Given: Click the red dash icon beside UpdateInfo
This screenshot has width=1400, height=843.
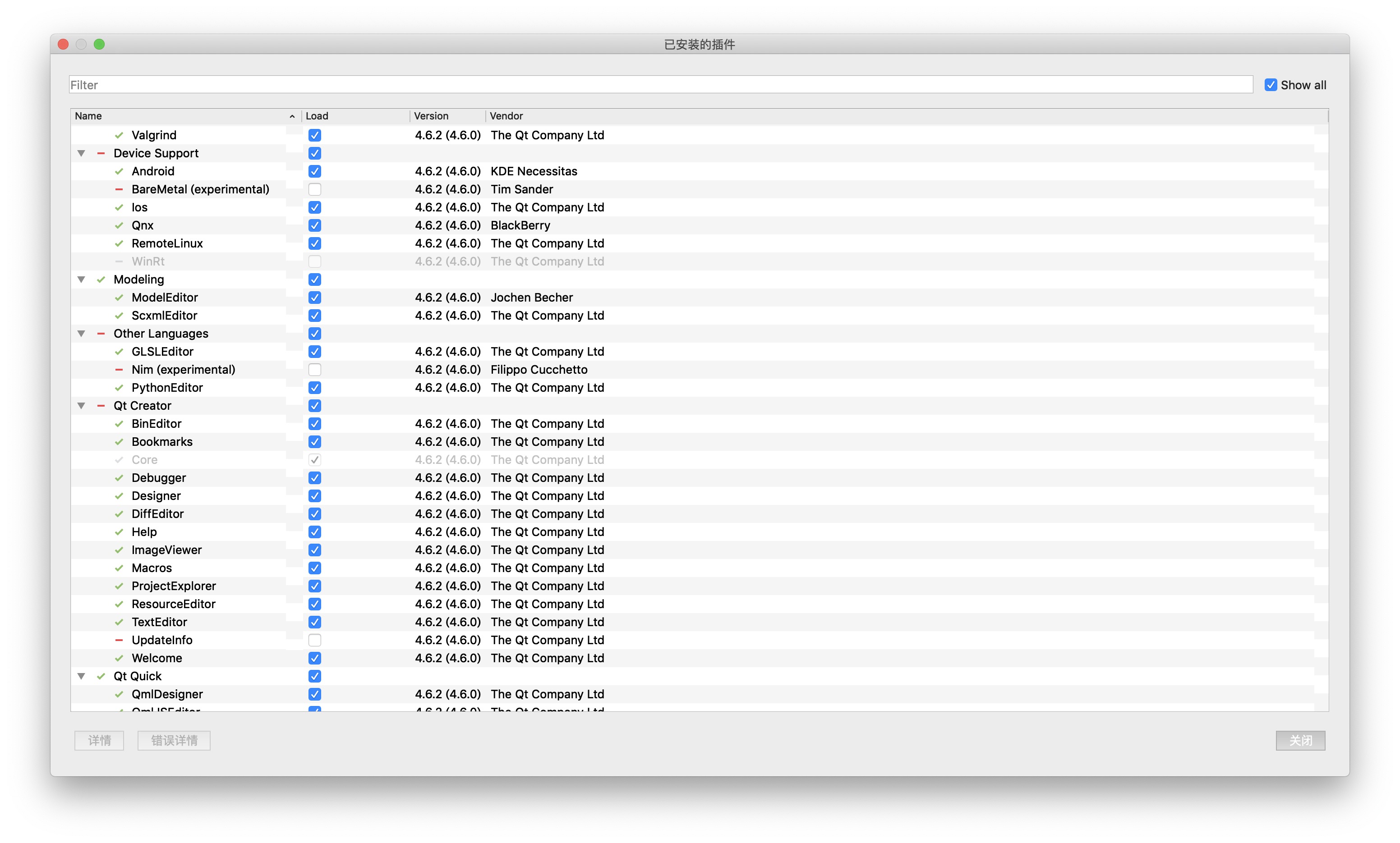Looking at the screenshot, I should tap(119, 640).
